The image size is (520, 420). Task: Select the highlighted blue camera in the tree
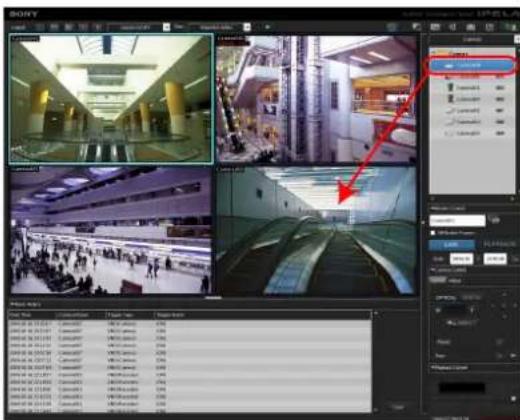click(x=471, y=66)
